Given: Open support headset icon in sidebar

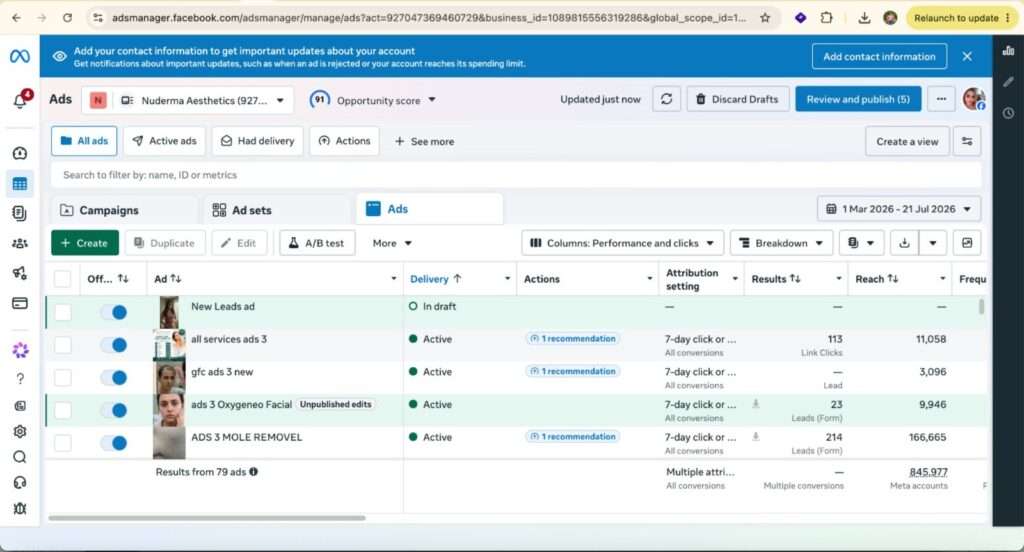Looking at the screenshot, I should [x=20, y=482].
